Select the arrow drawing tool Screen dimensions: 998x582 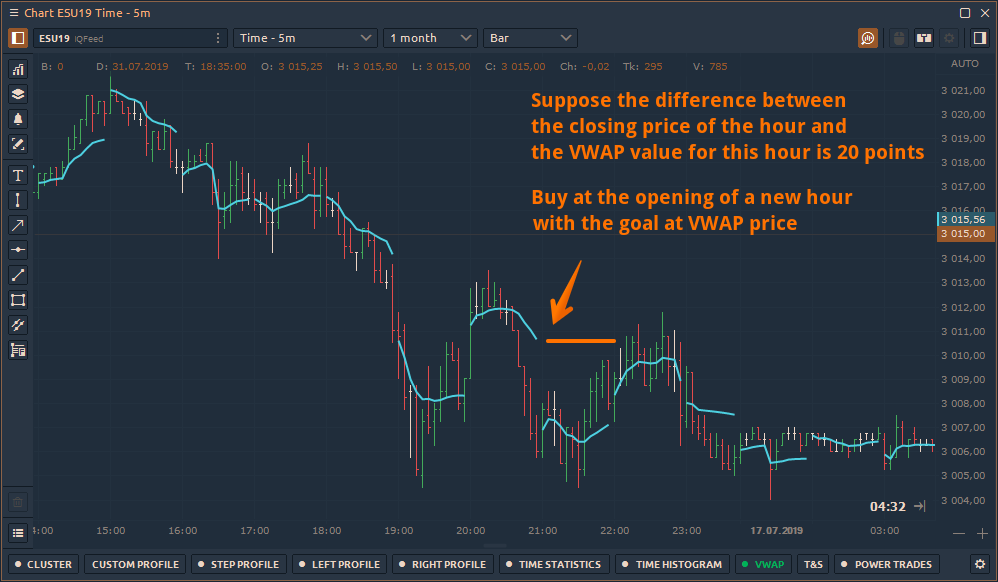(x=18, y=225)
